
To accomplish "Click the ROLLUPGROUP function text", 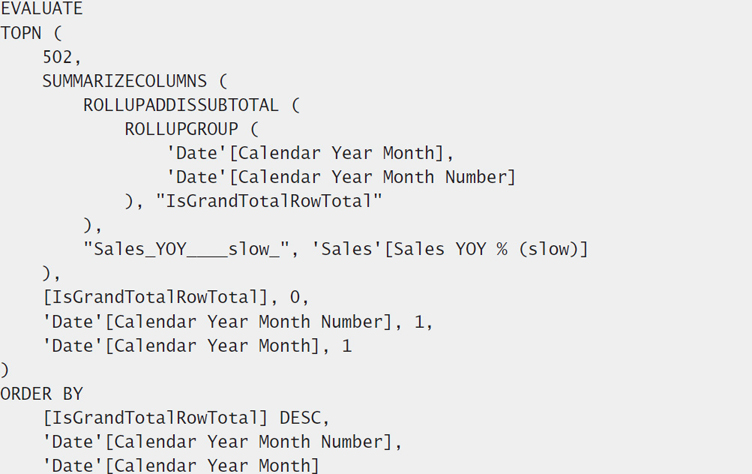I will tap(181, 129).
